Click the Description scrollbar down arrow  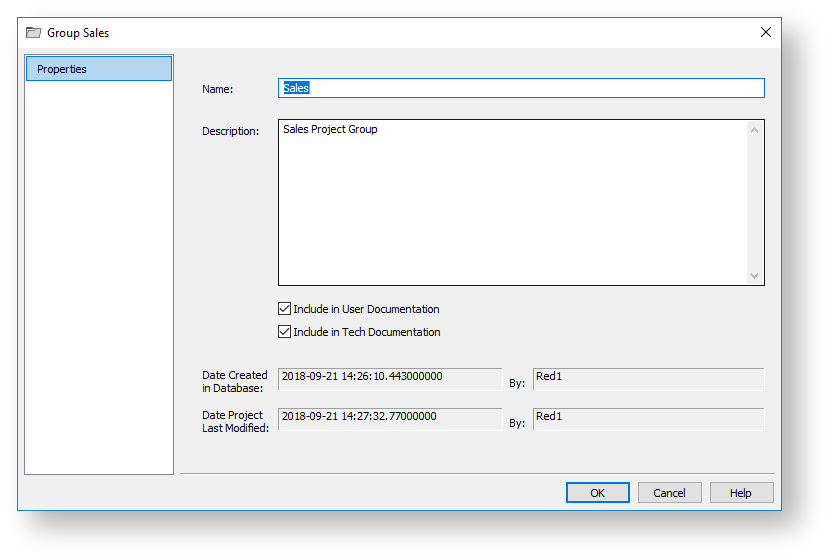point(755,276)
